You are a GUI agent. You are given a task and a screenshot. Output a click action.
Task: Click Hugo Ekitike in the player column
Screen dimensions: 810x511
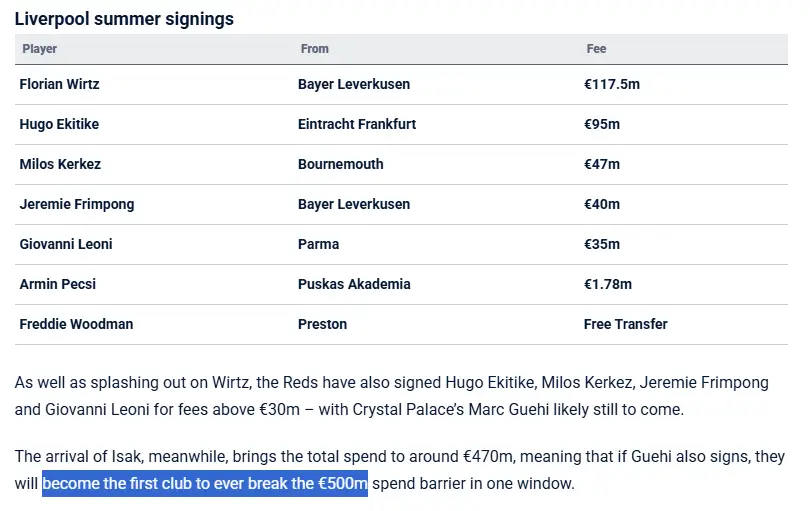tap(59, 124)
